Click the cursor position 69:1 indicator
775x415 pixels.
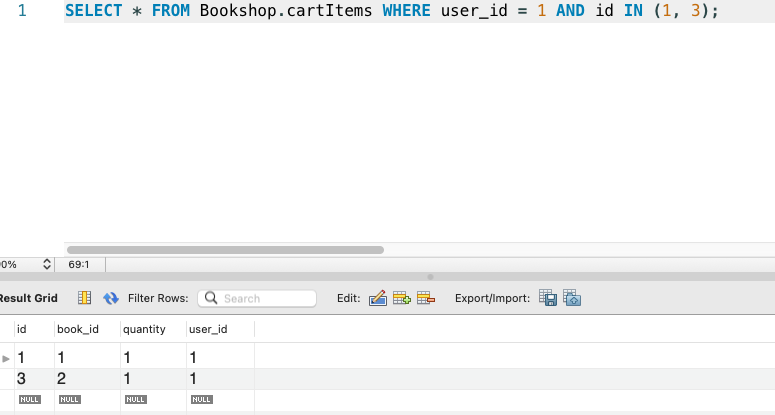(79, 264)
